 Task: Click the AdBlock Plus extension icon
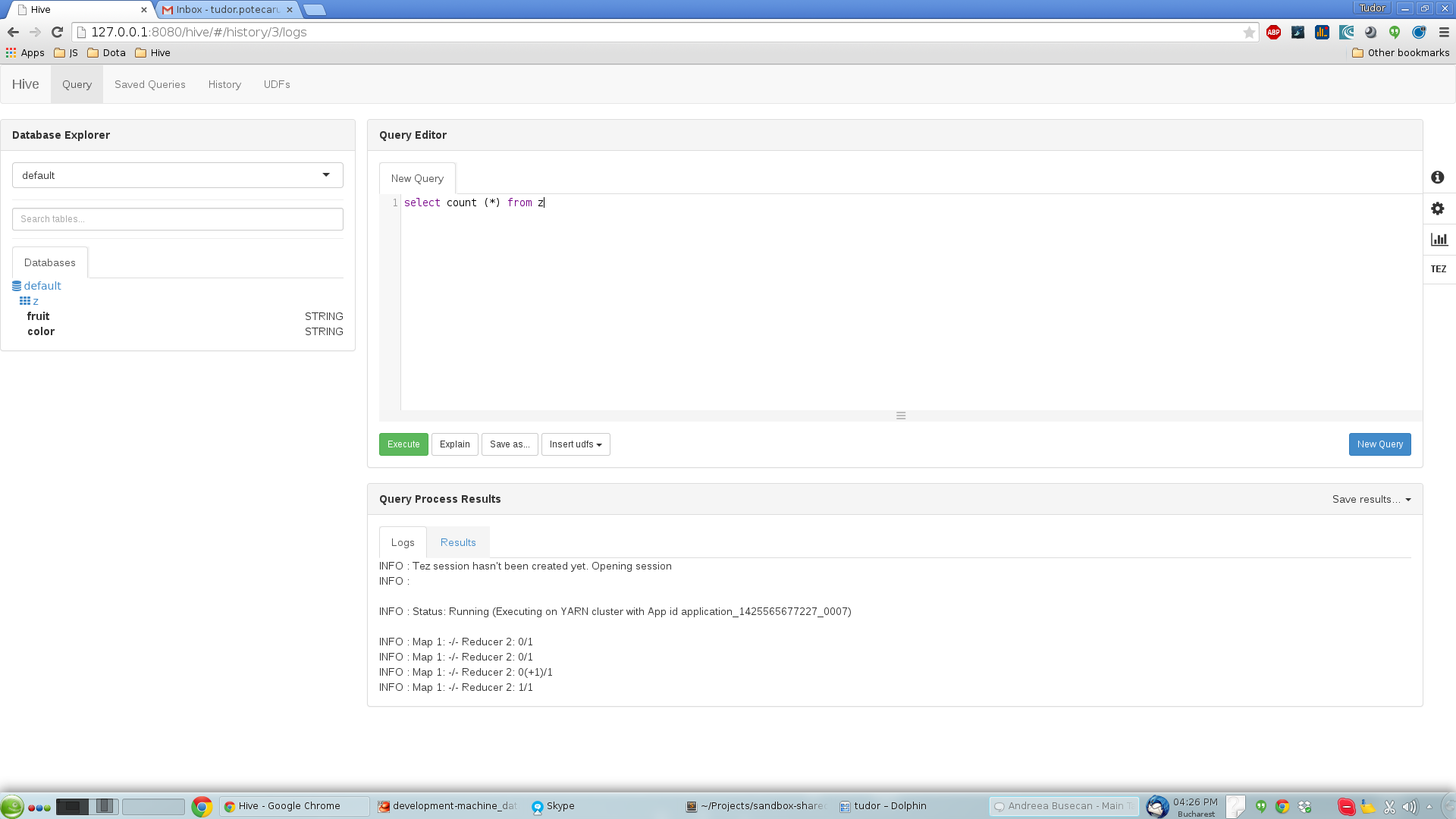click(x=1273, y=32)
